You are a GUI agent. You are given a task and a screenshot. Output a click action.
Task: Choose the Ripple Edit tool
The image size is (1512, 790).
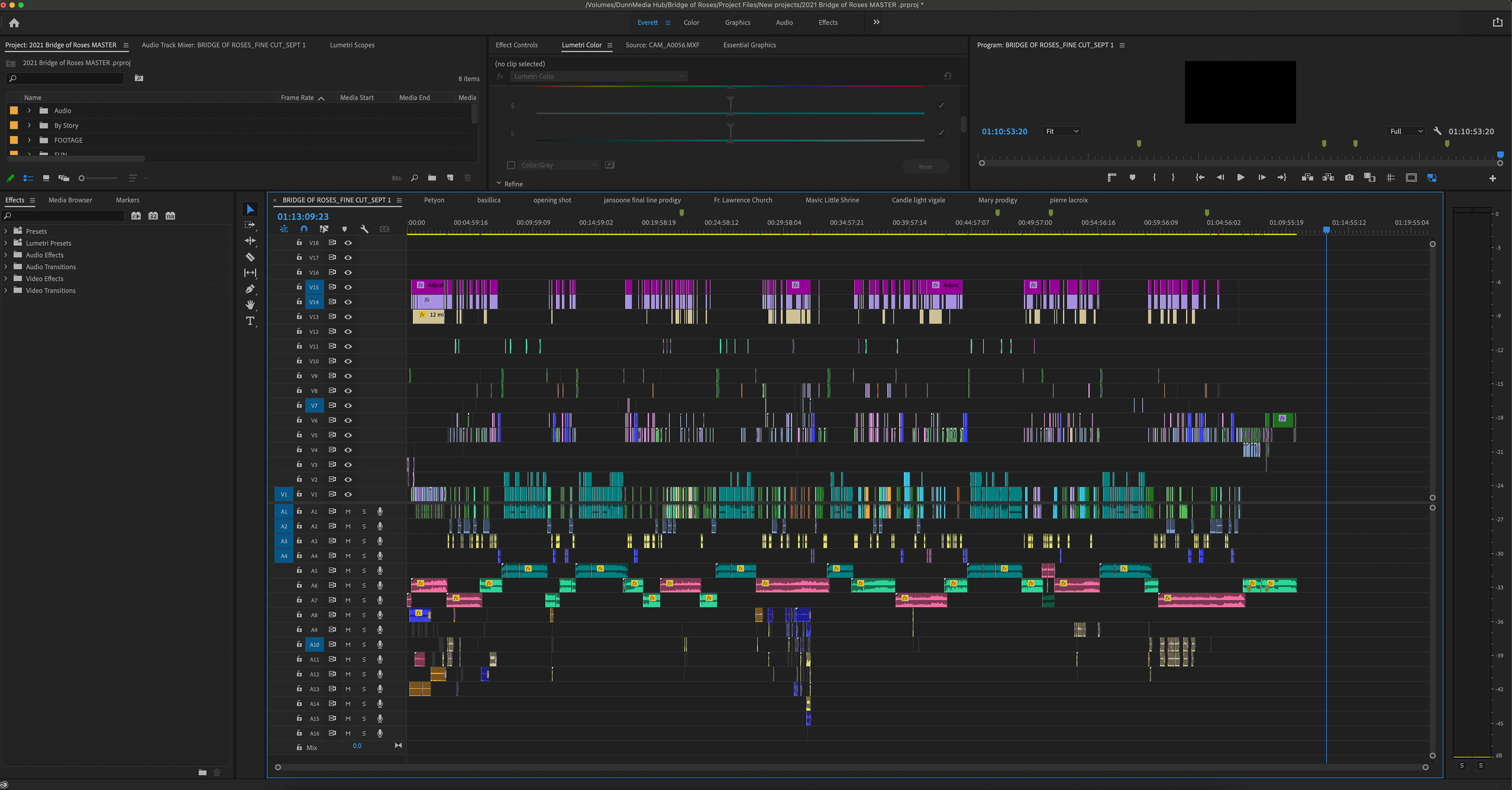[x=250, y=241]
